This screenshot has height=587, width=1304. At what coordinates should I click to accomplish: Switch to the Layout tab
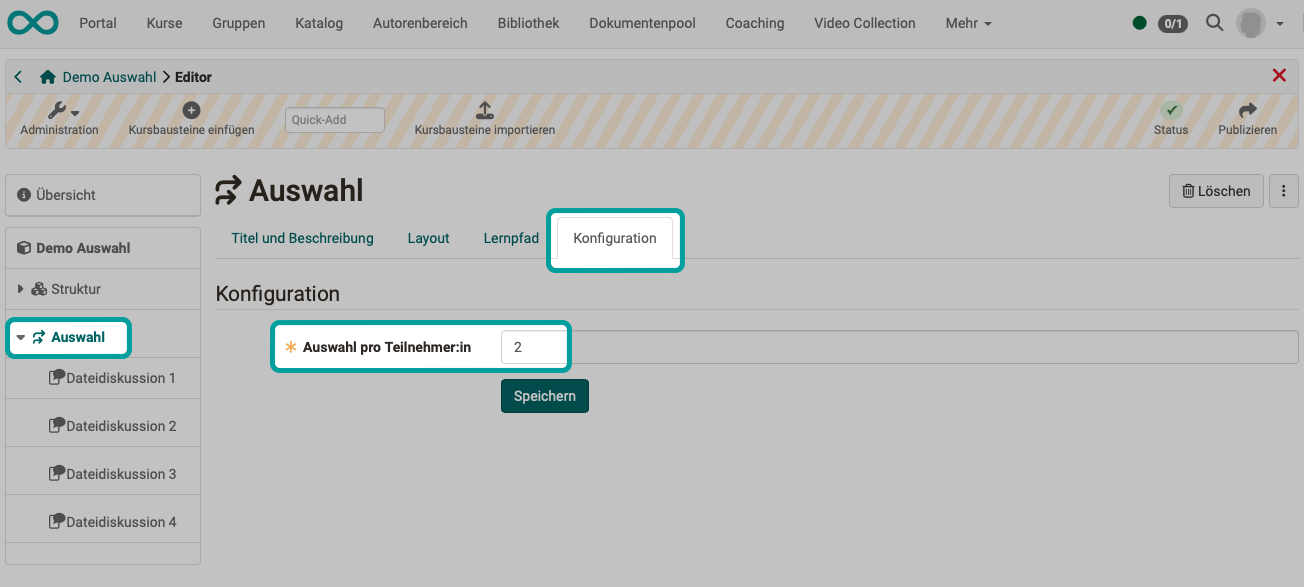[428, 238]
